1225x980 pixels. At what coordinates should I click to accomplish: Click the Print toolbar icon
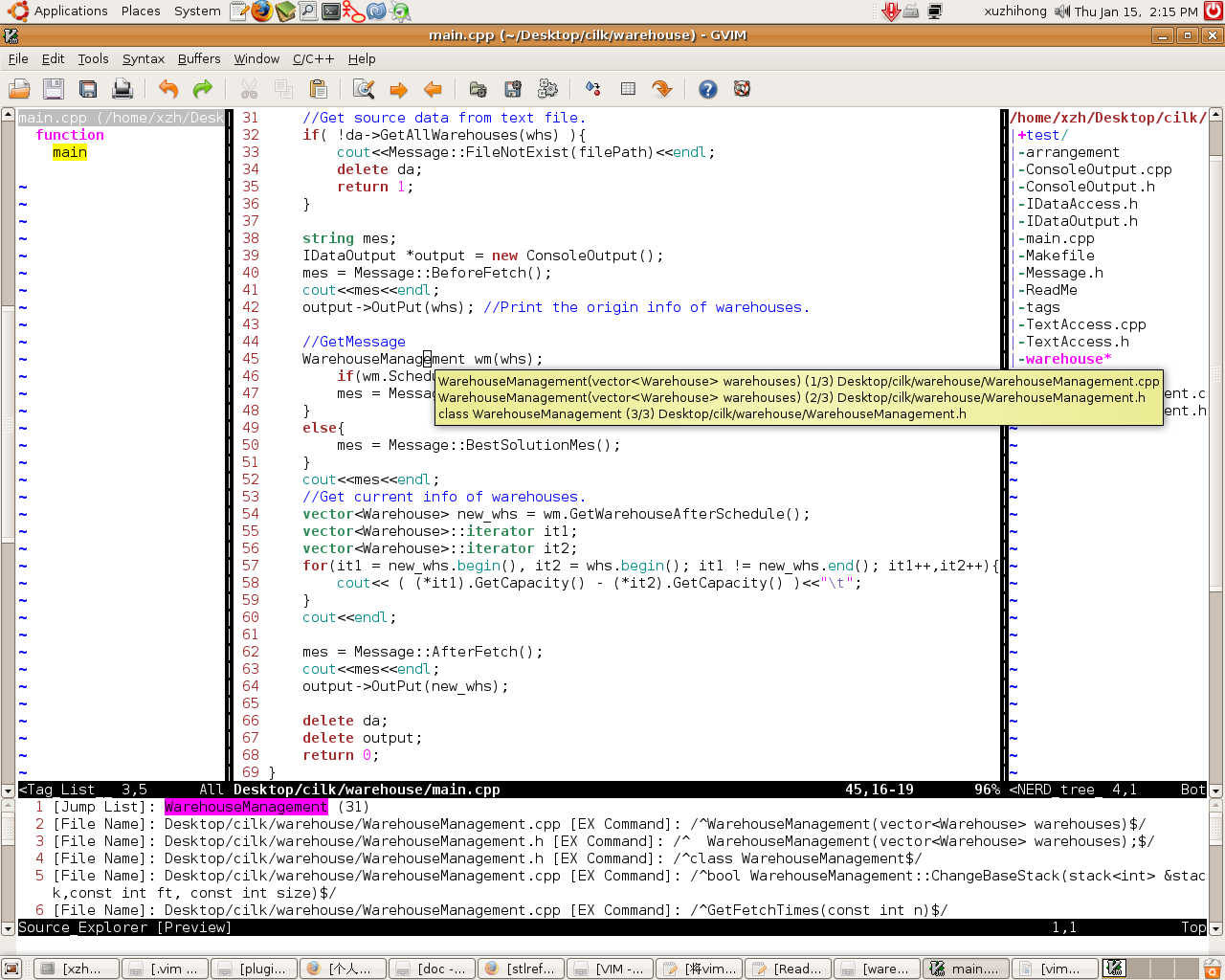click(x=122, y=89)
